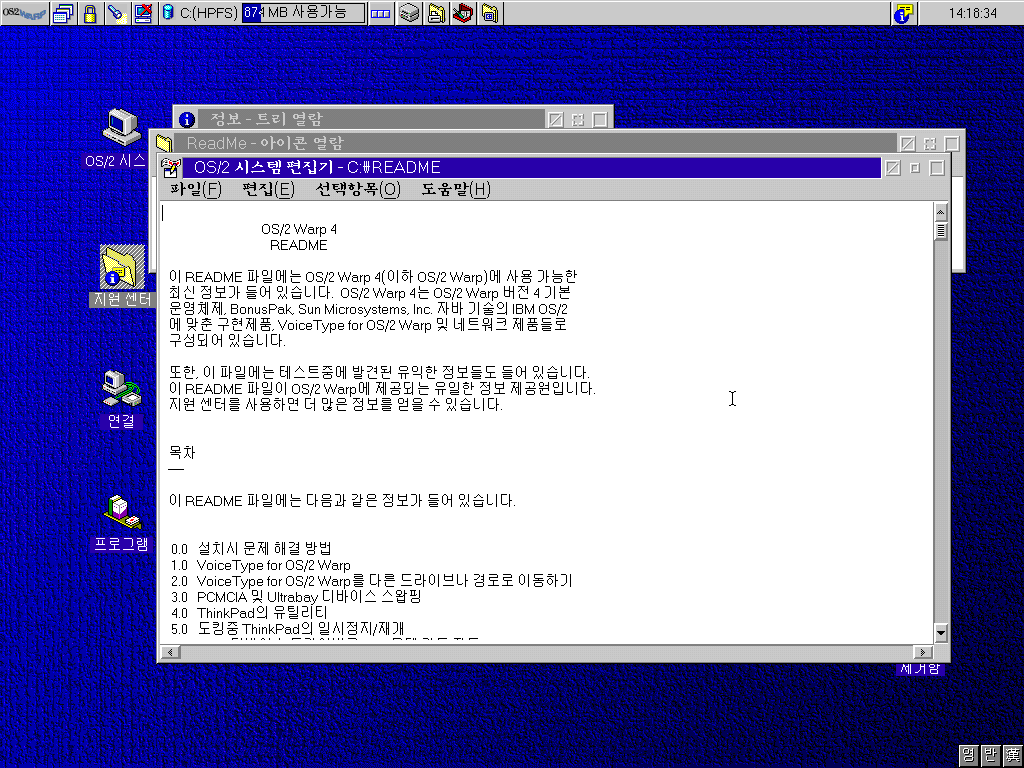Click the ReadMe - 아이콘 열람 title bar

[536, 143]
